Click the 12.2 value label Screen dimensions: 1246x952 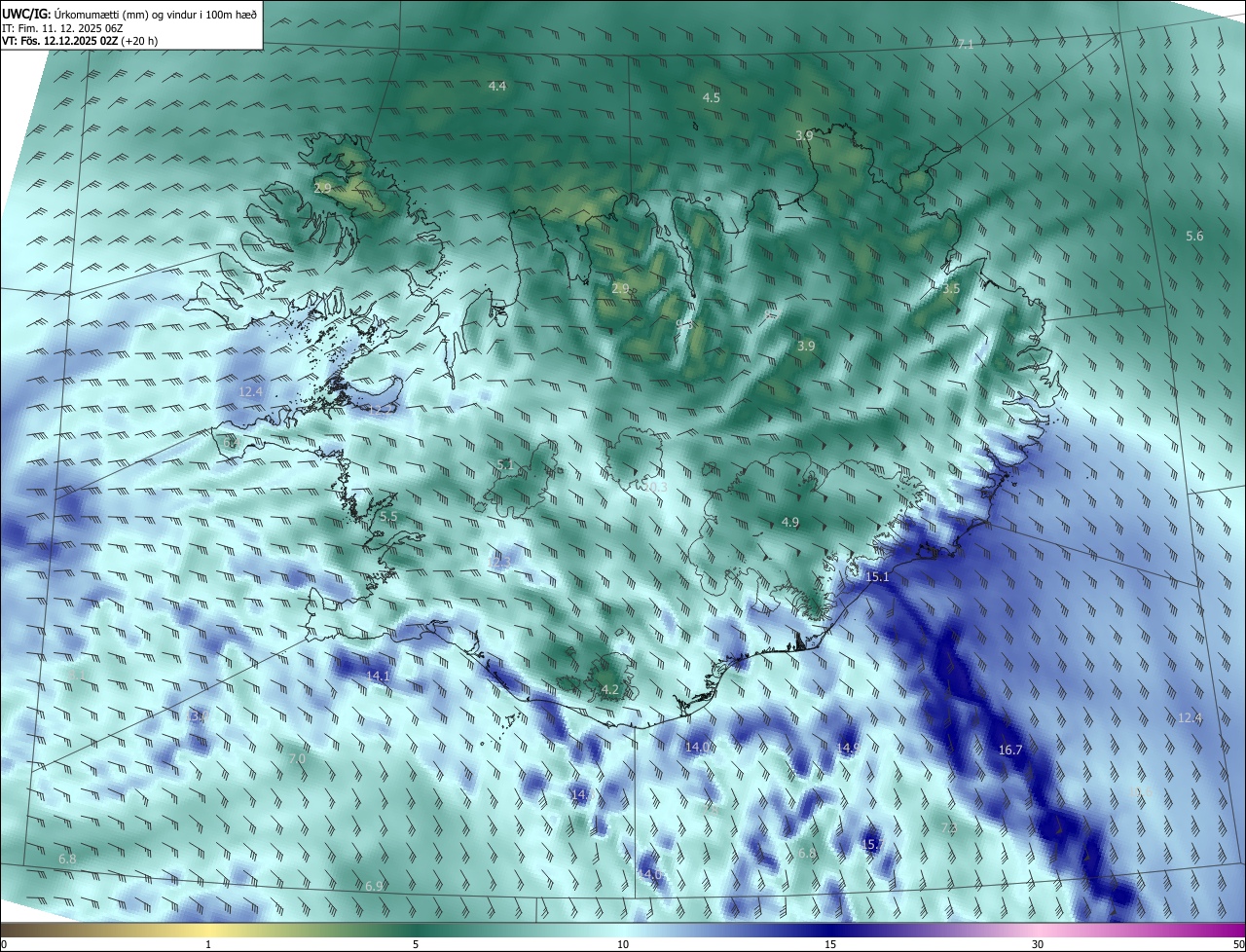382,410
